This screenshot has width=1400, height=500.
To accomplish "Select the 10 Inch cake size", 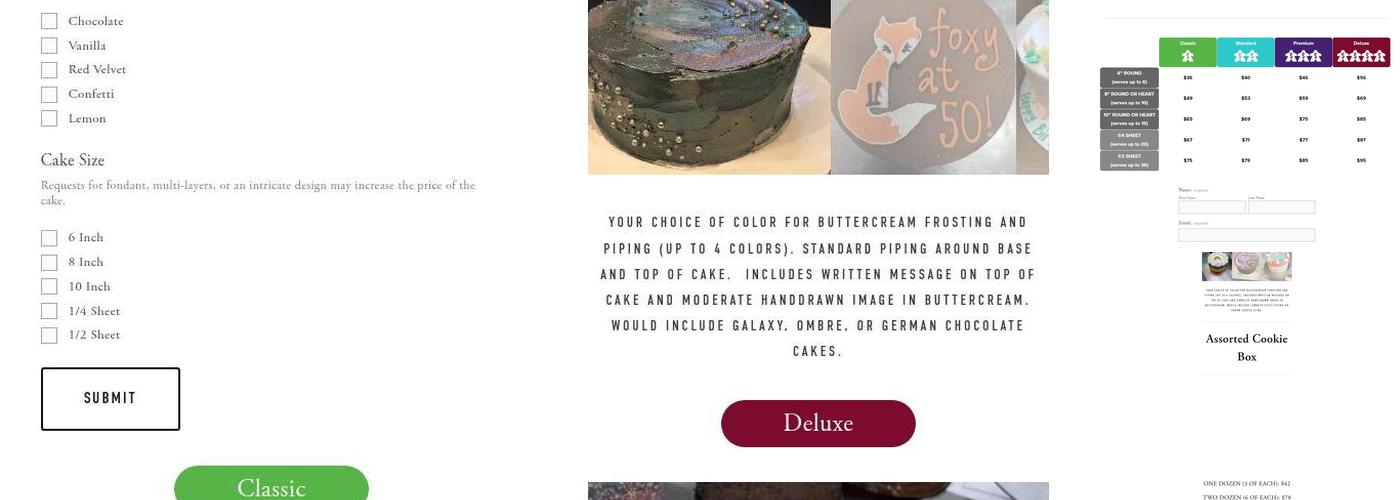I will tap(49, 286).
